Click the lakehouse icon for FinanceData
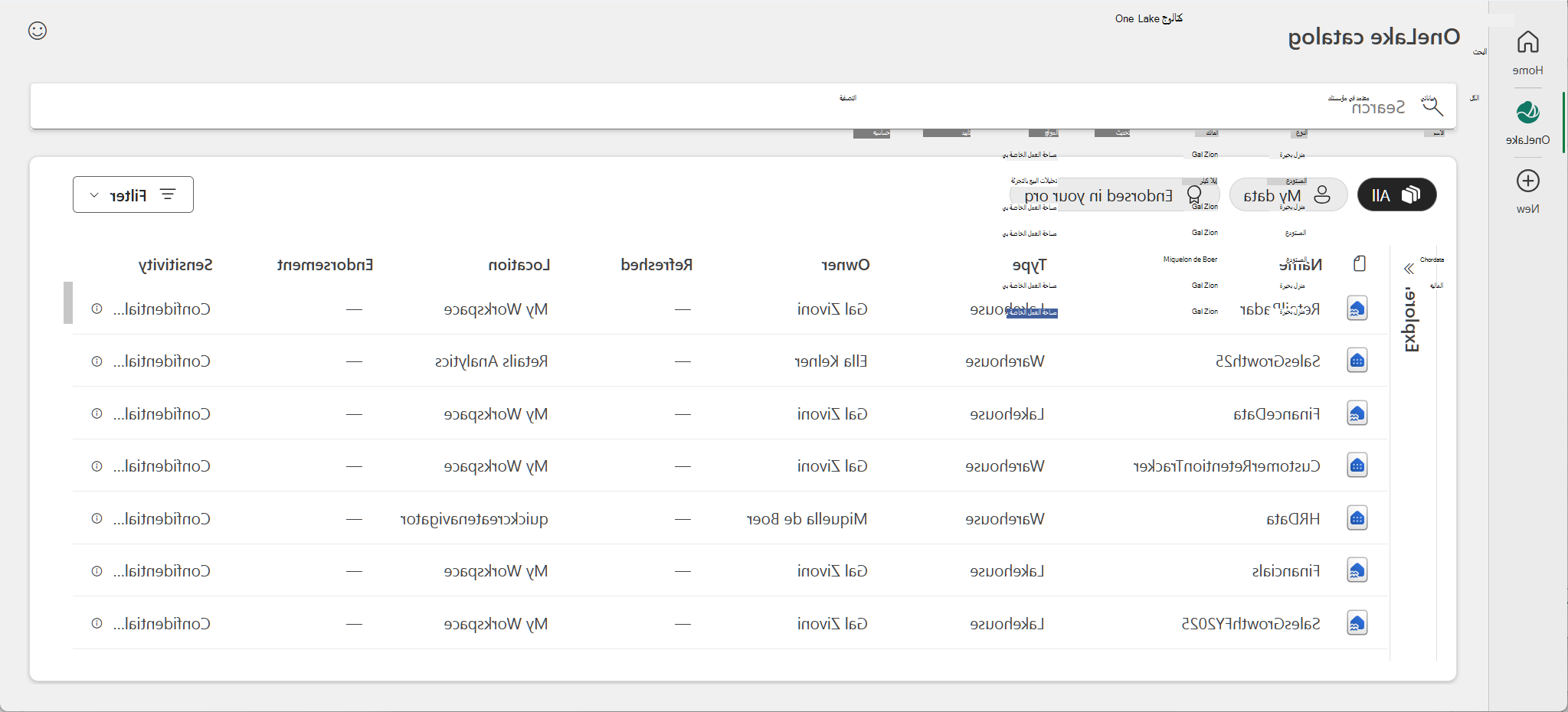 [1357, 413]
